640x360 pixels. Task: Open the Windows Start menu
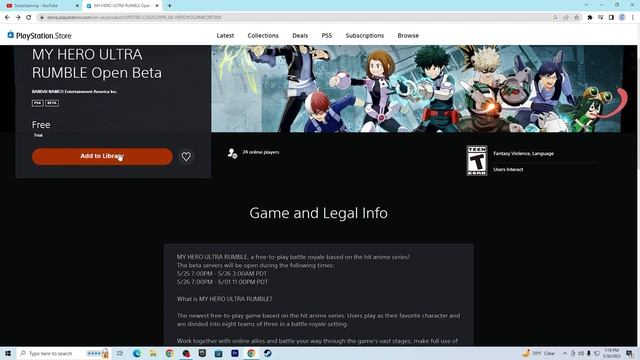click(8, 353)
